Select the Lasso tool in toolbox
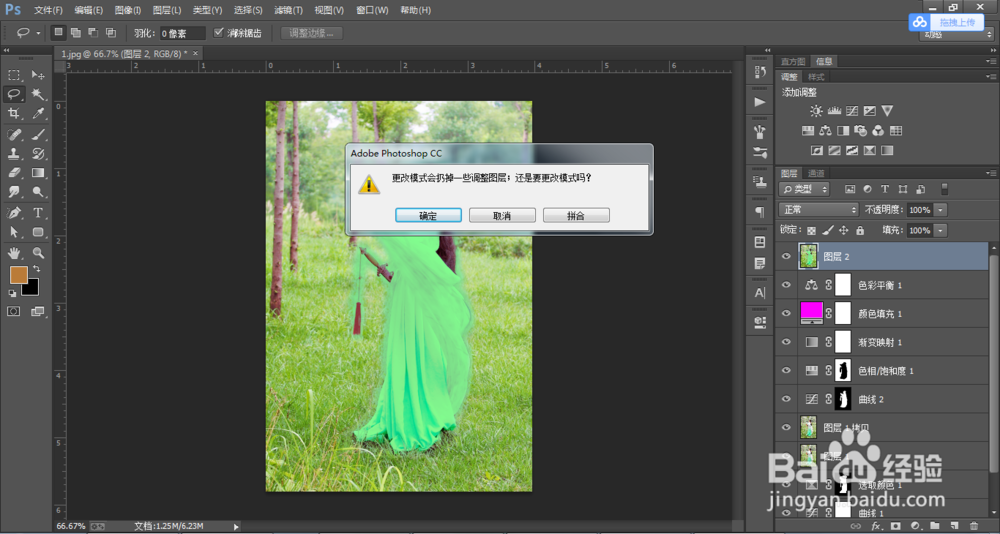 point(14,94)
